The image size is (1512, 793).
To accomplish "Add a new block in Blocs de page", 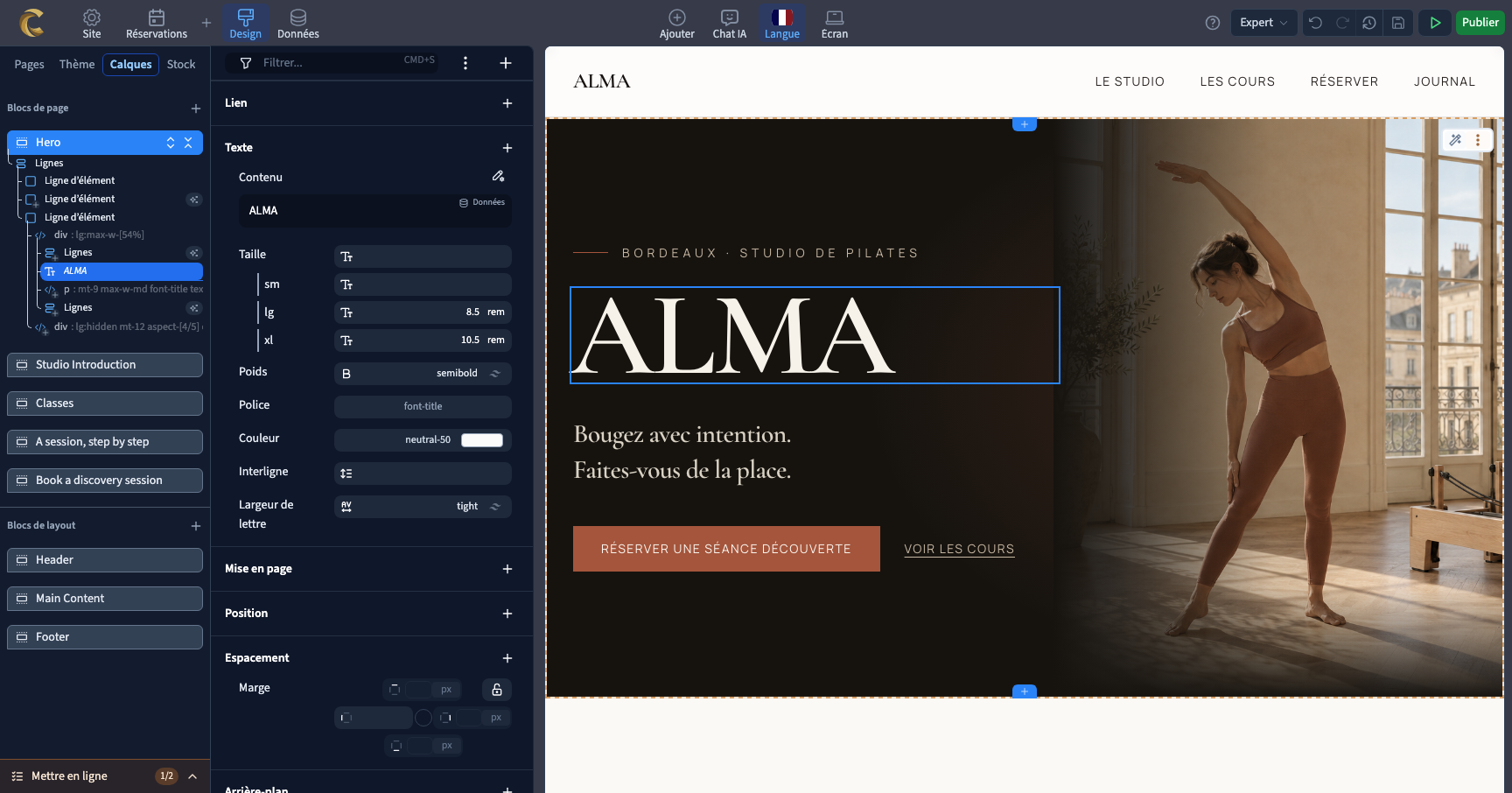I will [196, 109].
